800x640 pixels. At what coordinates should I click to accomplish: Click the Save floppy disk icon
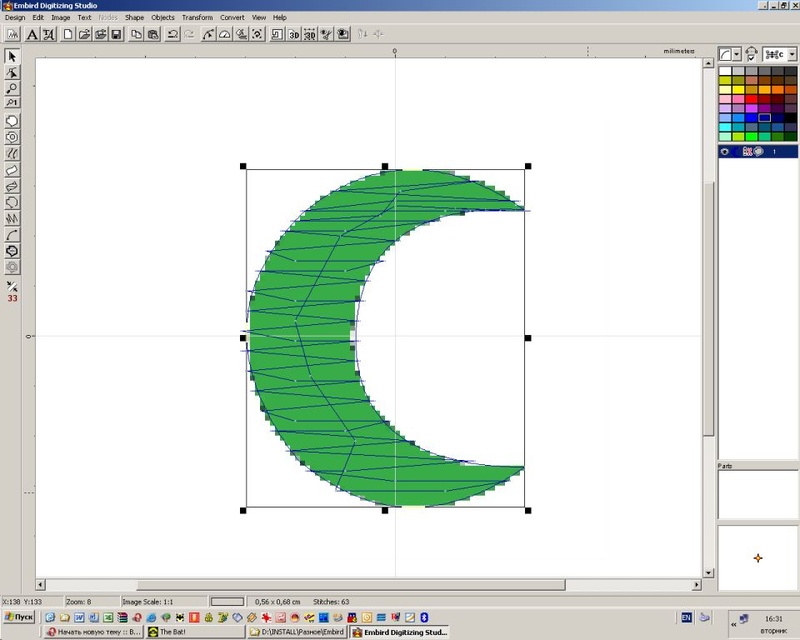click(x=116, y=35)
